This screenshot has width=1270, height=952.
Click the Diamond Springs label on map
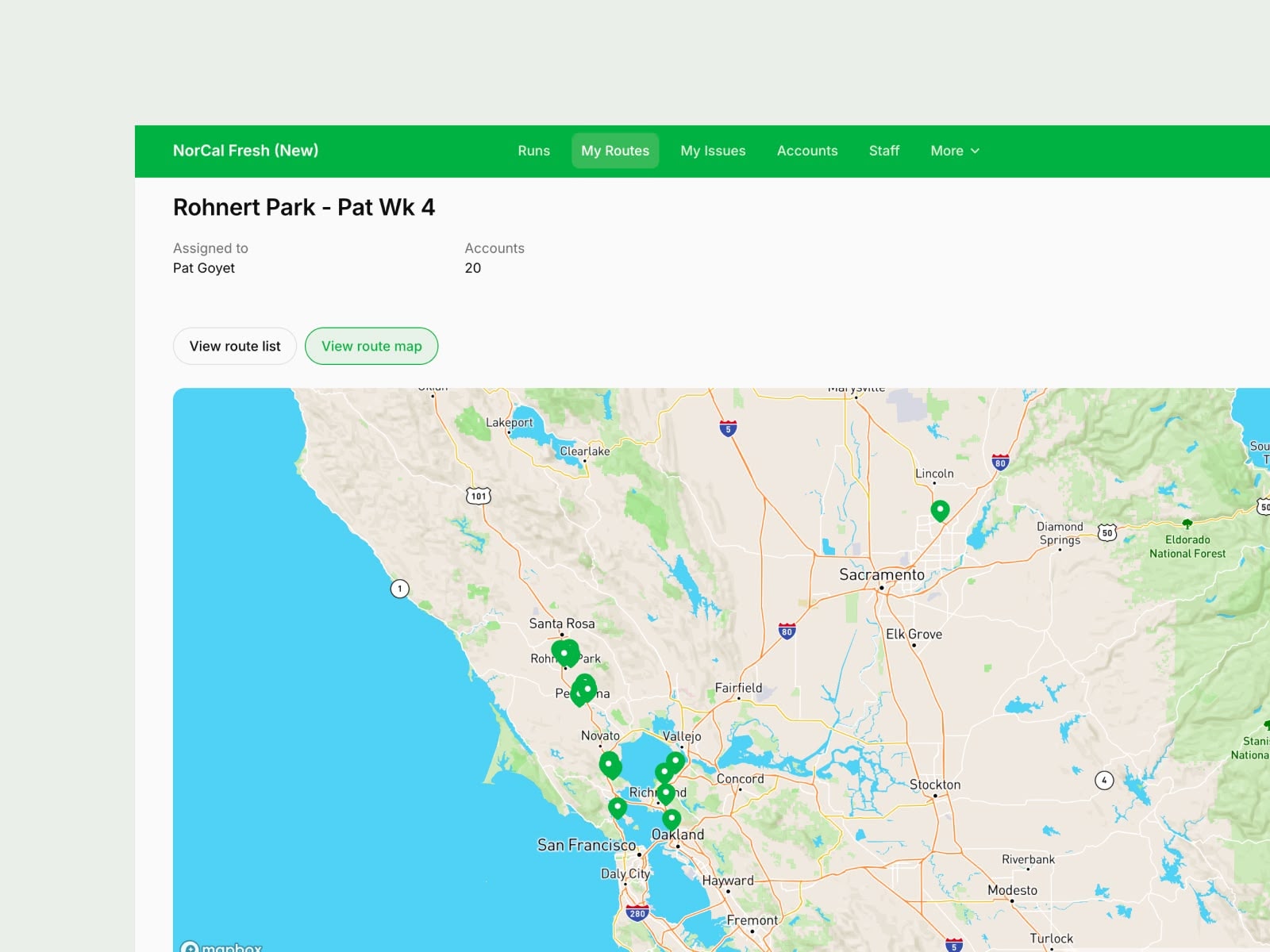point(1060,533)
